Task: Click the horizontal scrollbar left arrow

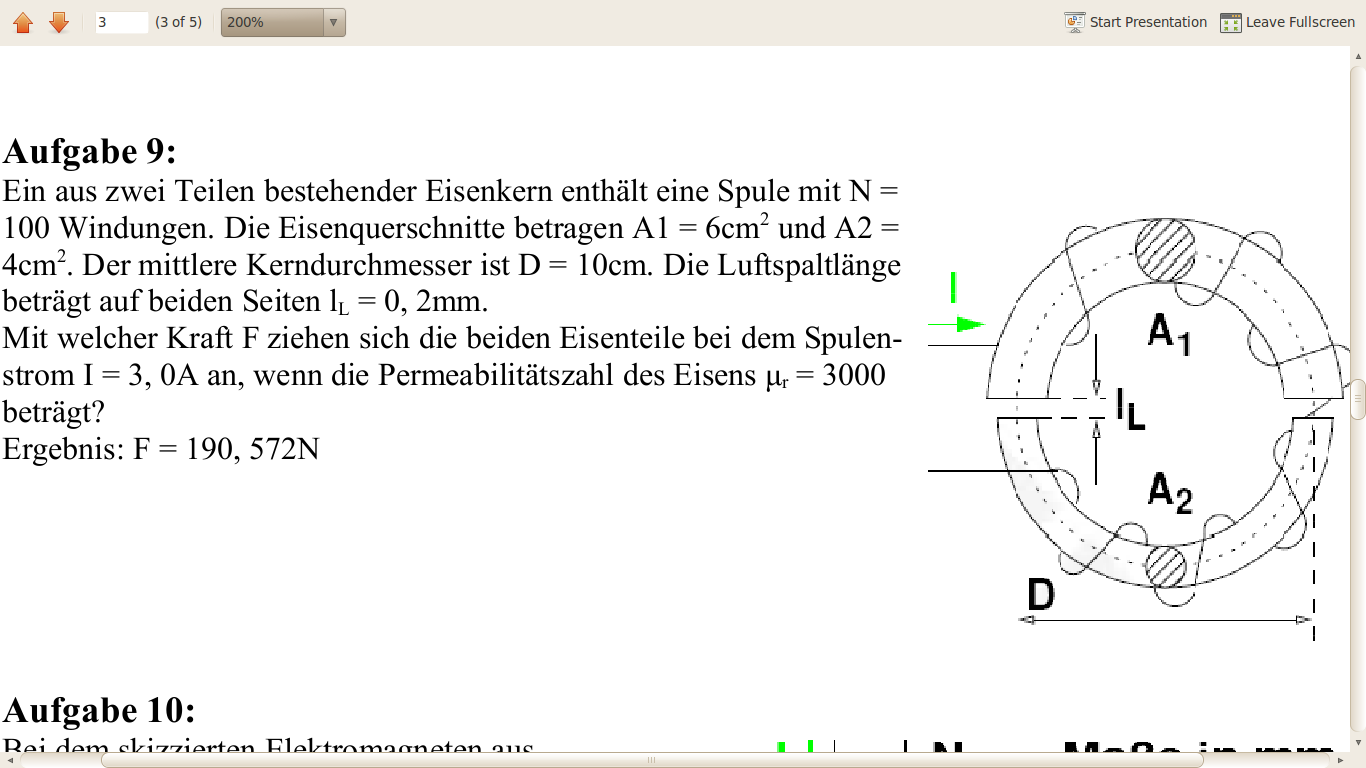Action: pyautogui.click(x=7, y=761)
